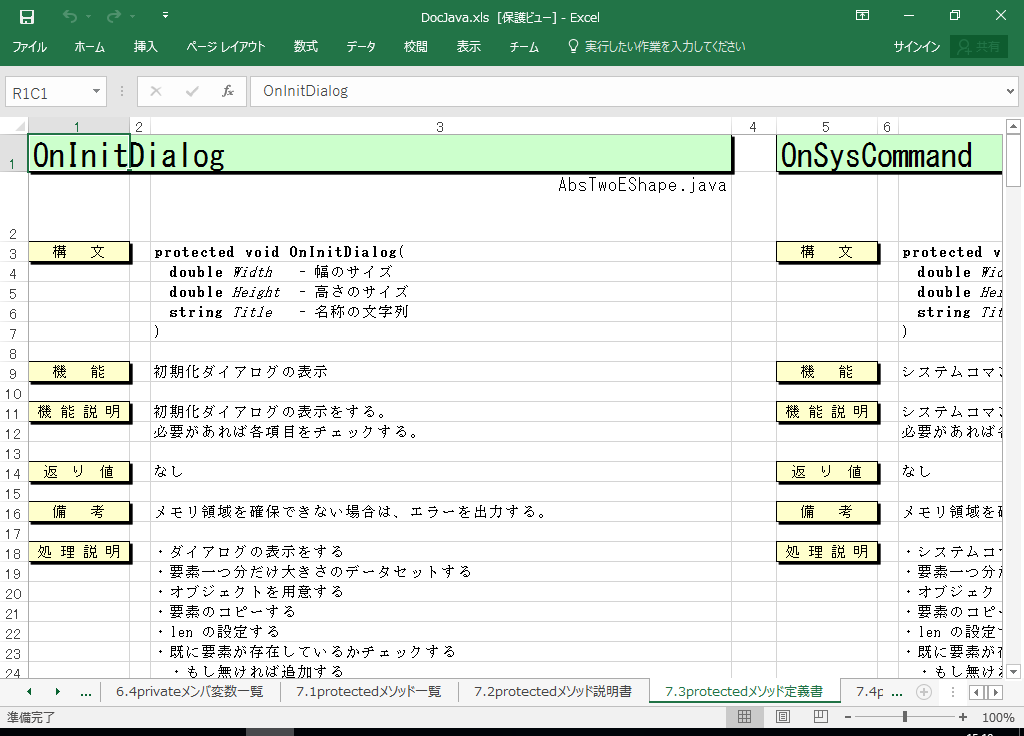Click the Undo arrow icon
This screenshot has height=736, width=1024.
pos(69,16)
